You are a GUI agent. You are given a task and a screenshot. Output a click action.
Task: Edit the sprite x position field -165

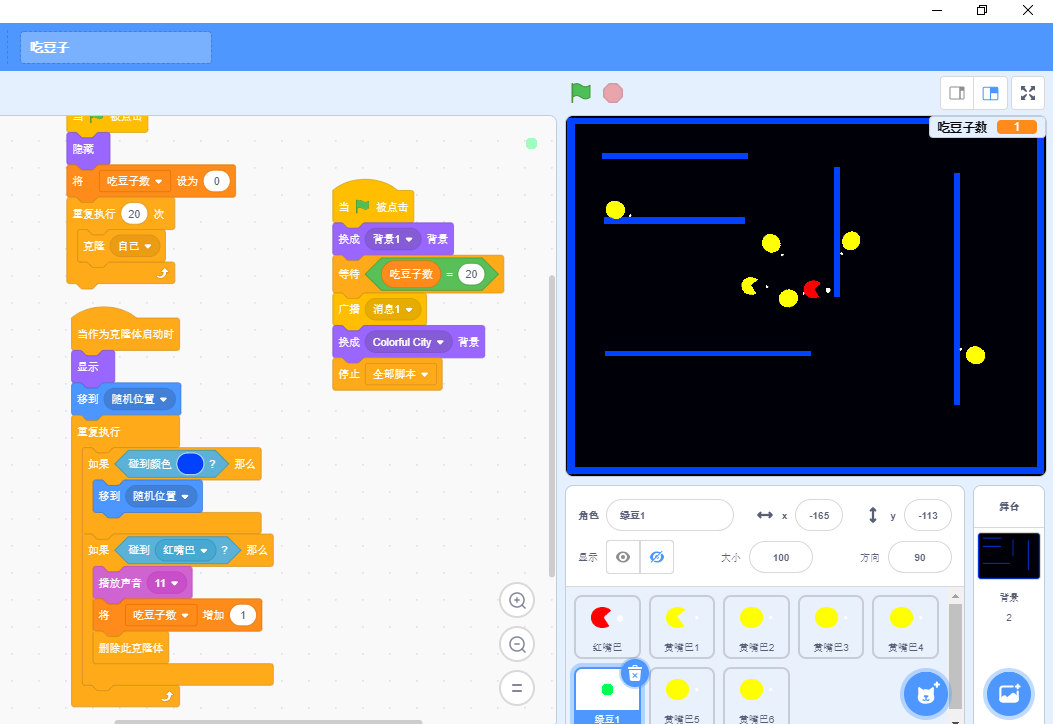pyautogui.click(x=819, y=516)
